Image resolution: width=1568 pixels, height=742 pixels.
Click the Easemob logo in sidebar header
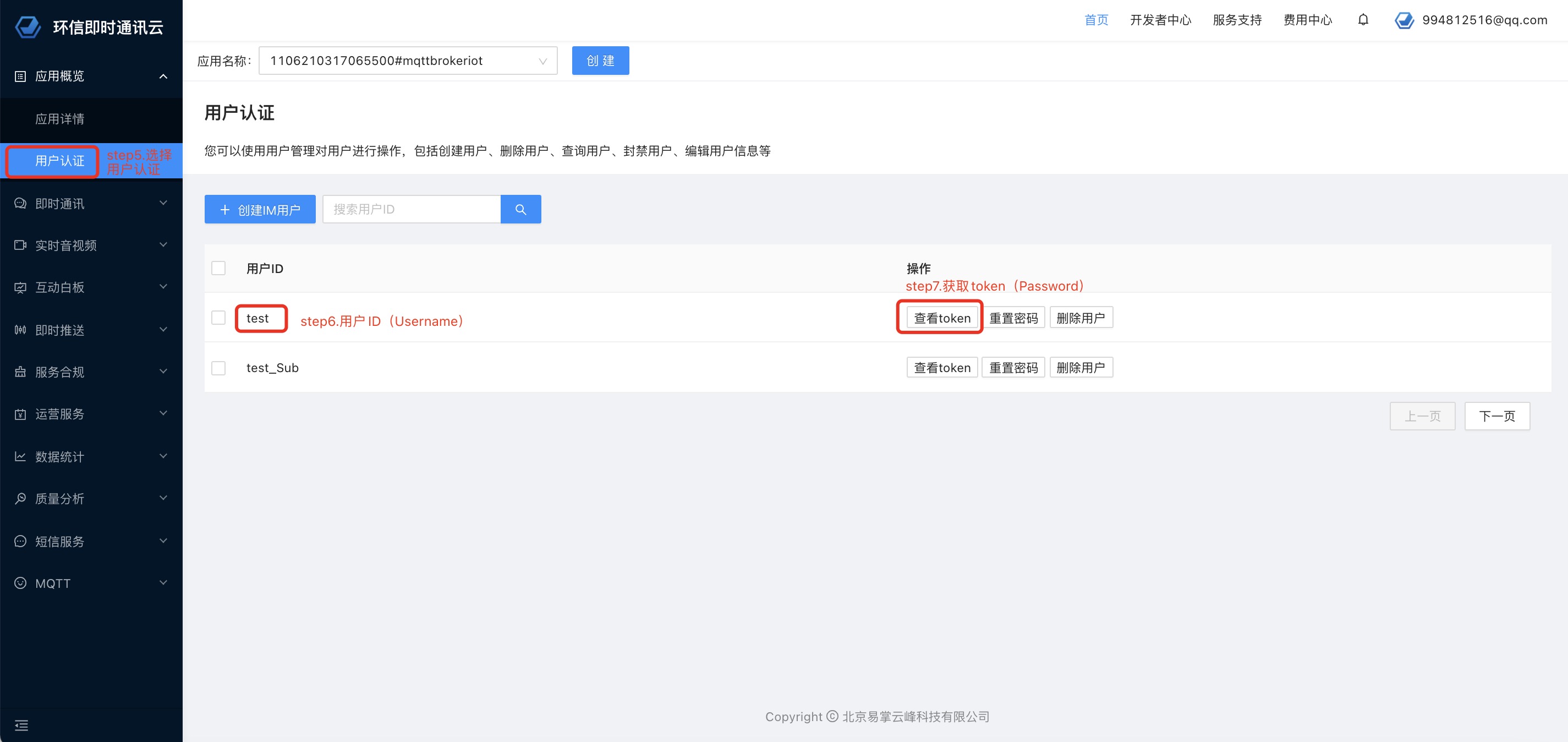[28, 27]
